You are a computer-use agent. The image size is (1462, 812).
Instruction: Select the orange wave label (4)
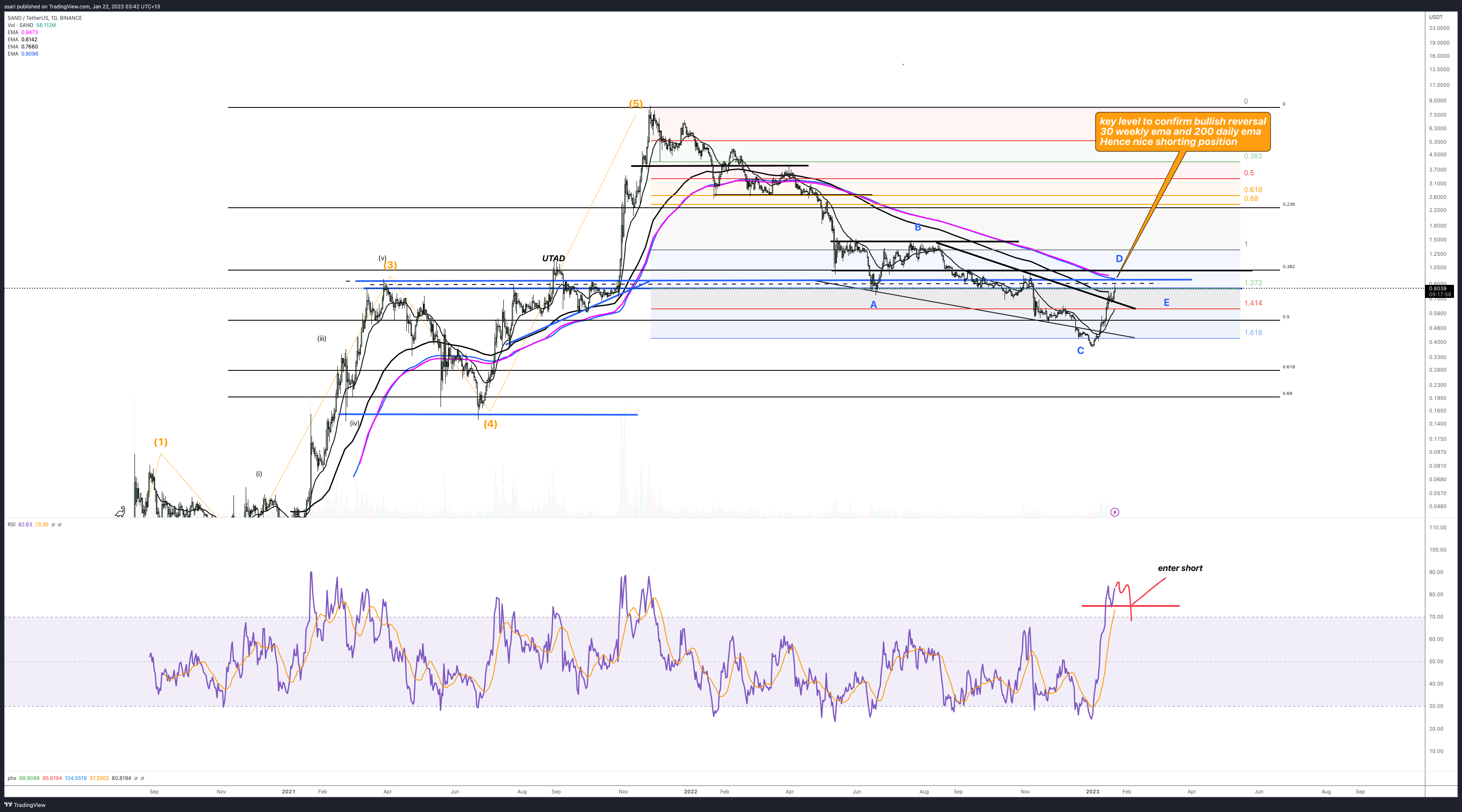click(x=490, y=424)
